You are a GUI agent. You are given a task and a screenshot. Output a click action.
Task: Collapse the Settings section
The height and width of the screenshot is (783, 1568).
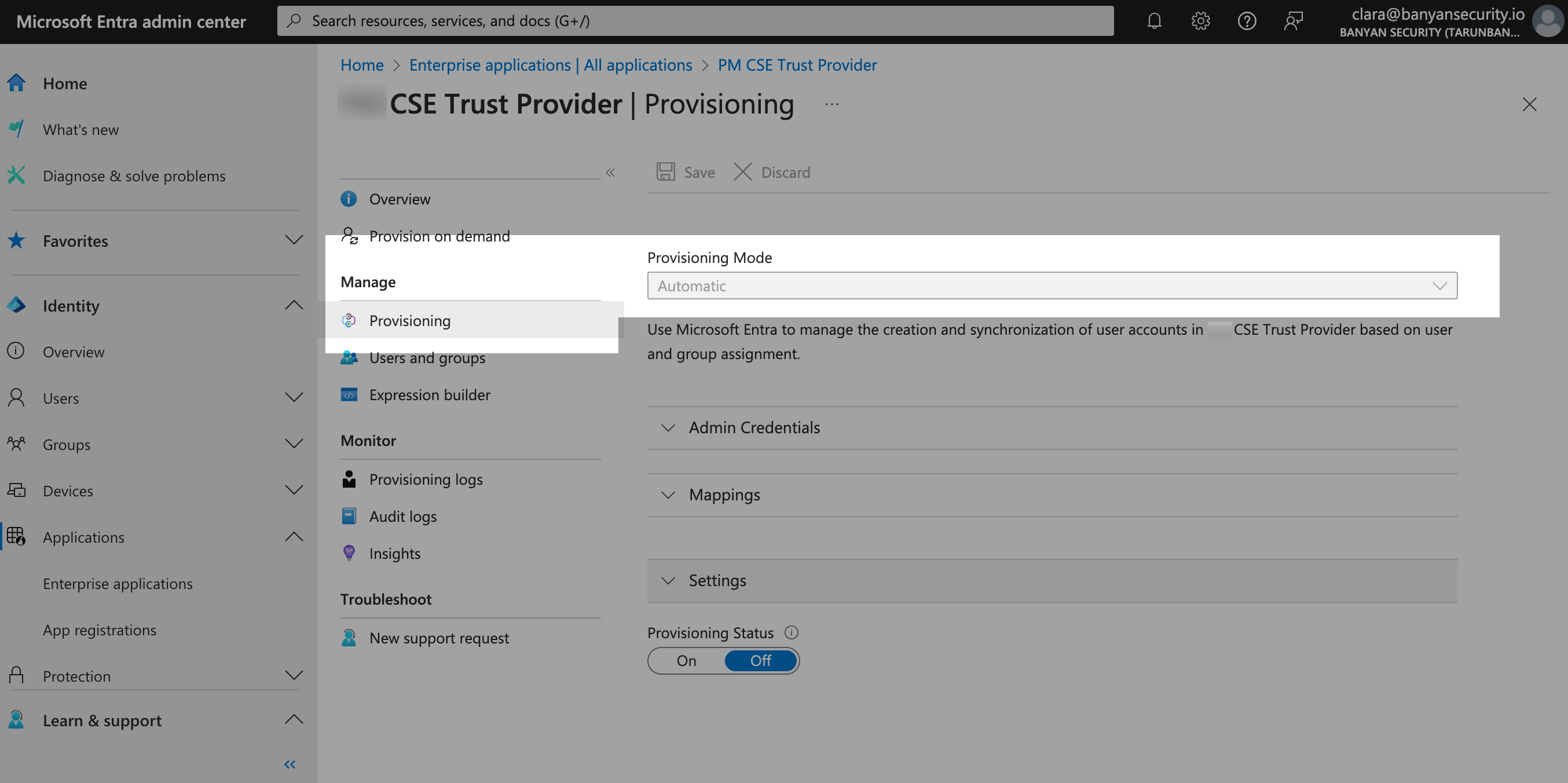tap(717, 580)
